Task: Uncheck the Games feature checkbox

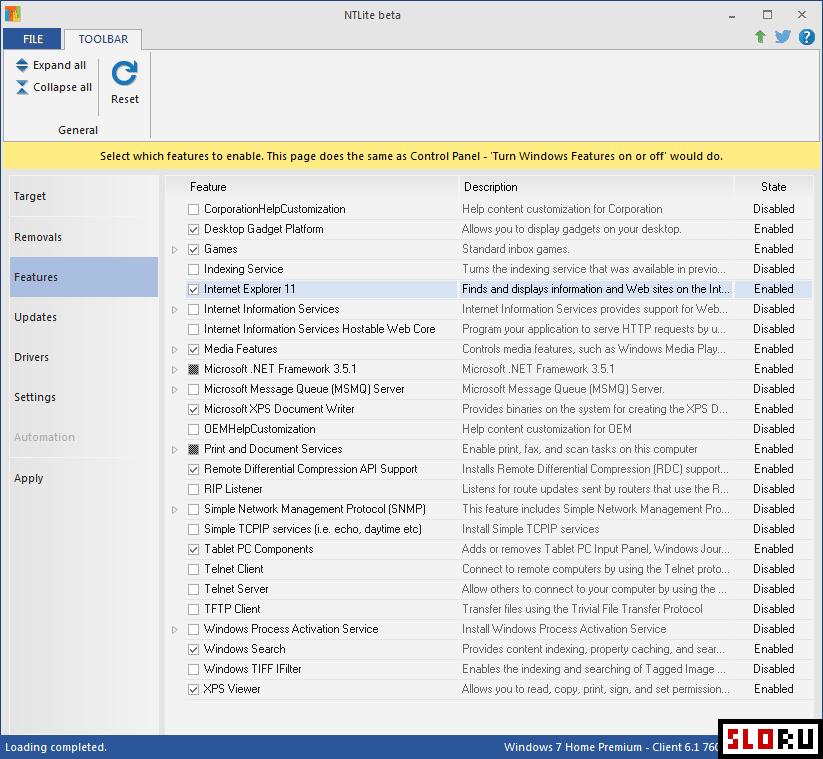Action: point(194,249)
